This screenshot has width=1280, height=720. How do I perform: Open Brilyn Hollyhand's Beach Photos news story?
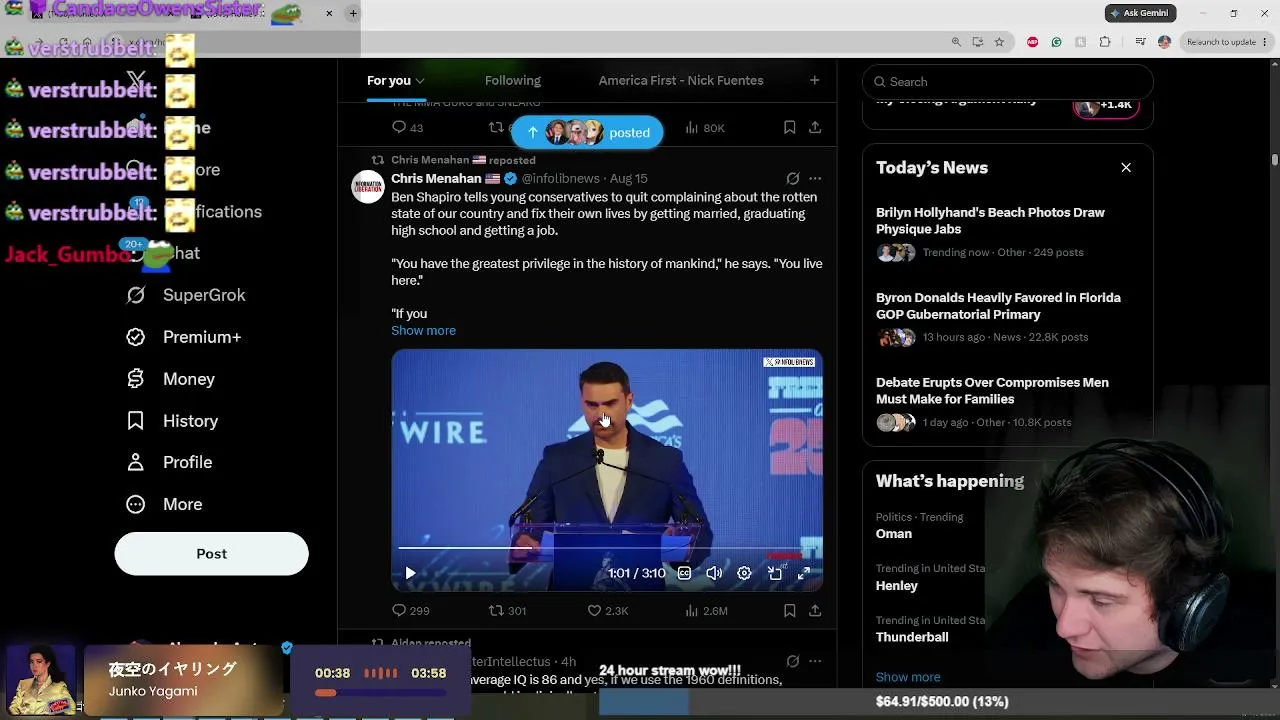(x=1008, y=231)
